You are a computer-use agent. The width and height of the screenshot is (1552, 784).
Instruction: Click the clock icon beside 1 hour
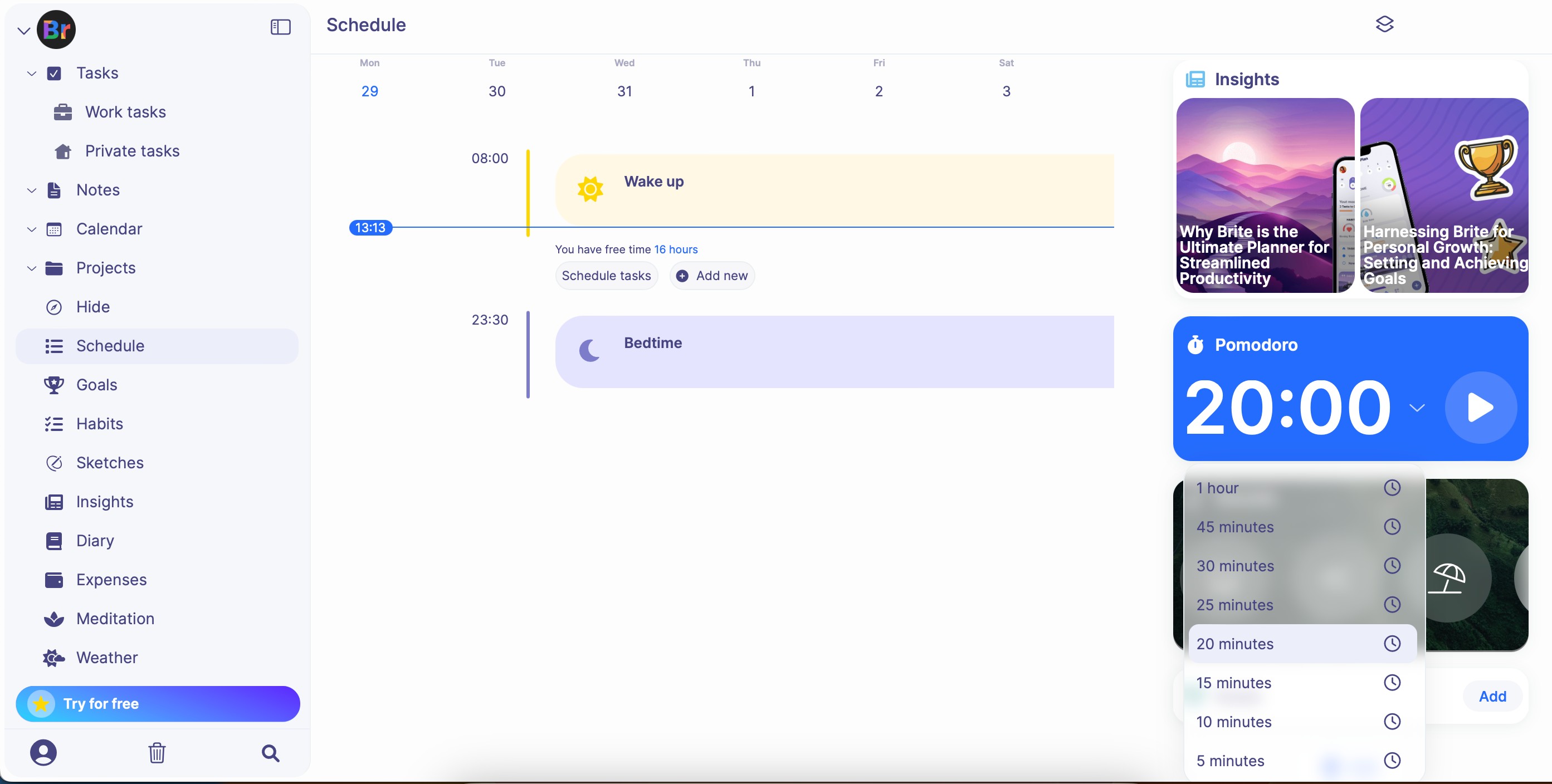(1392, 488)
